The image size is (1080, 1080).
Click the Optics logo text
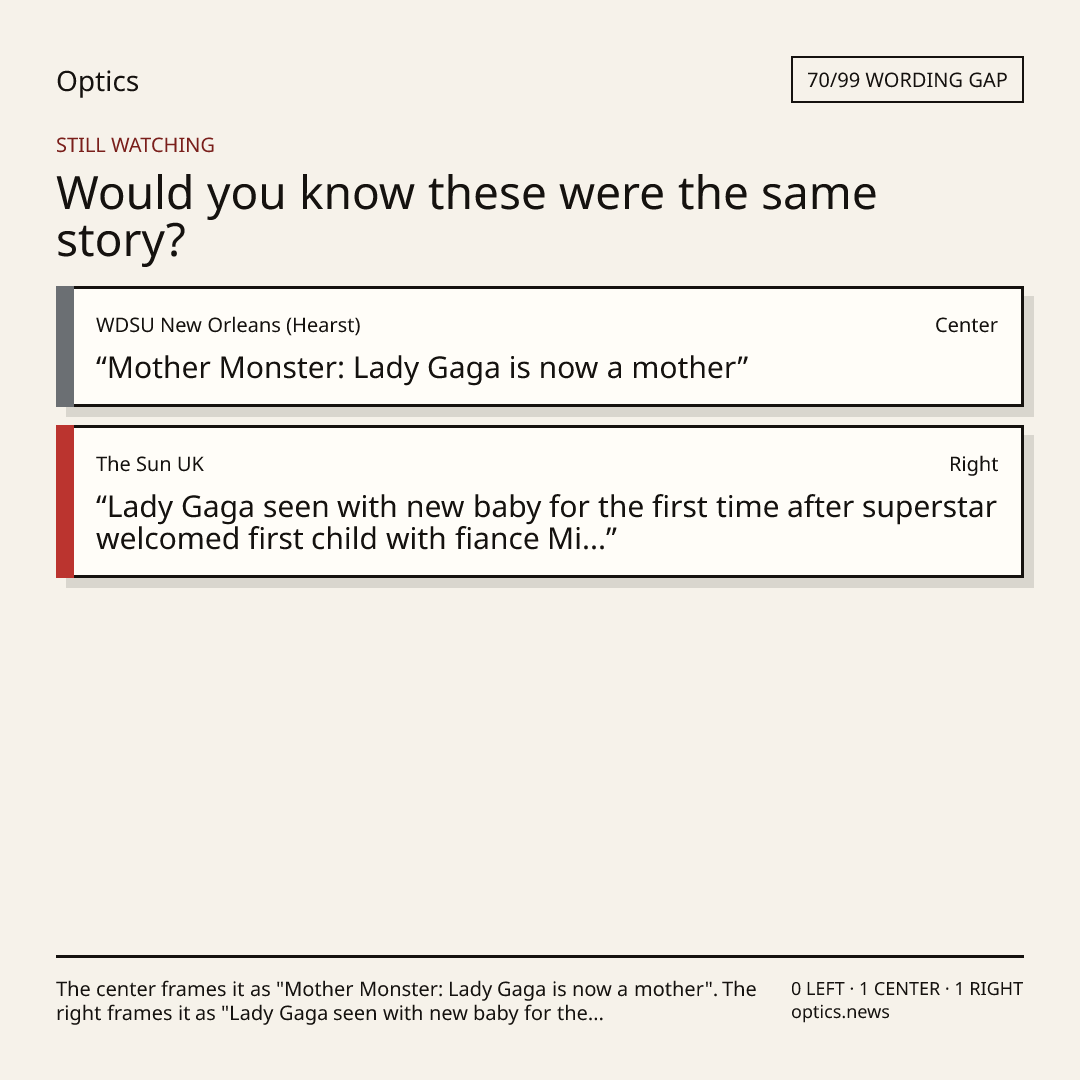tap(98, 81)
